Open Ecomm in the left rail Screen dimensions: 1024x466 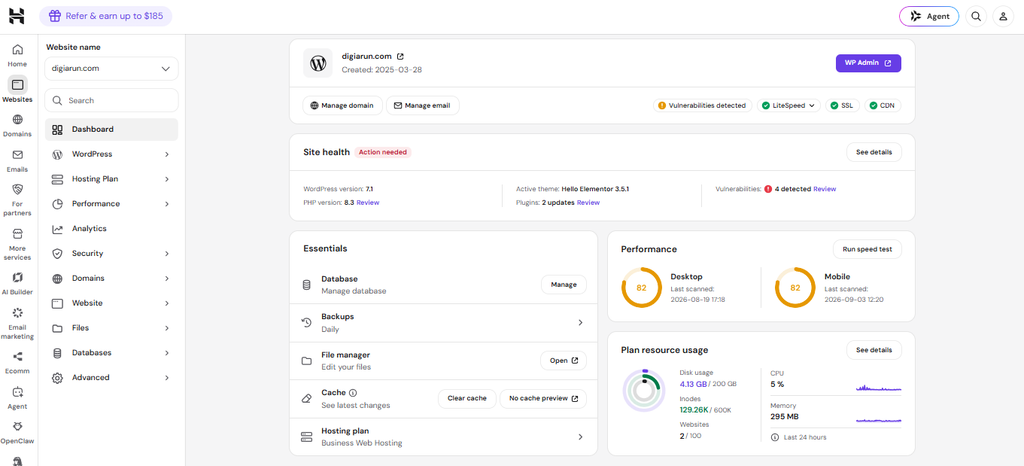click(x=18, y=362)
